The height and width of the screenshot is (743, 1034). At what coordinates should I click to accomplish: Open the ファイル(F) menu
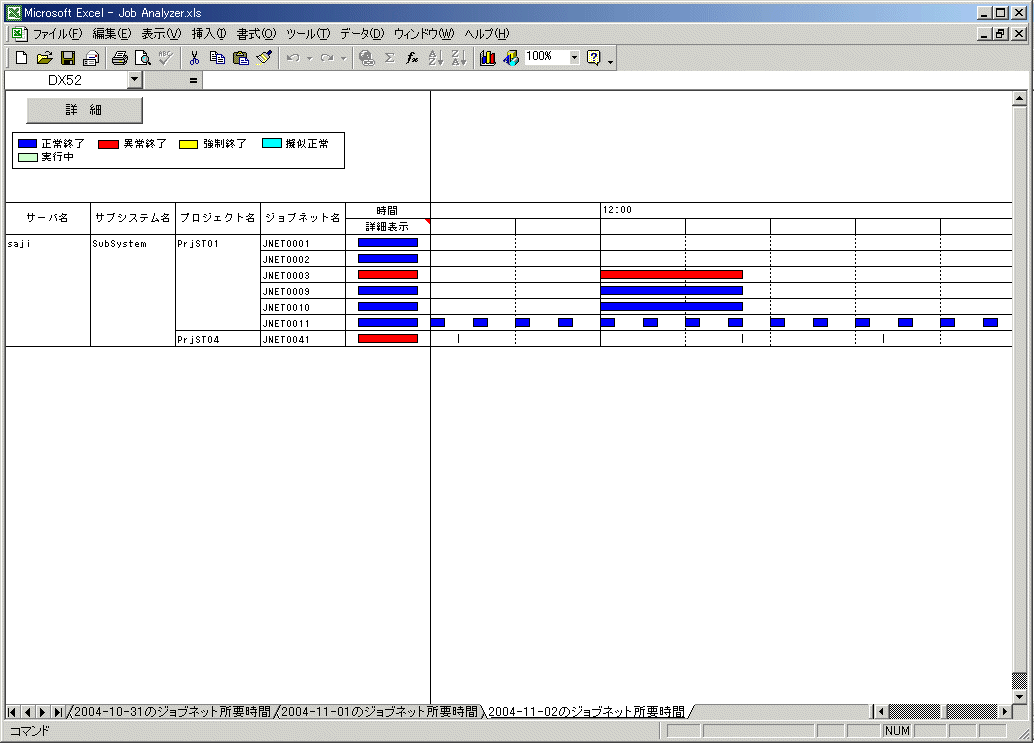click(58, 34)
